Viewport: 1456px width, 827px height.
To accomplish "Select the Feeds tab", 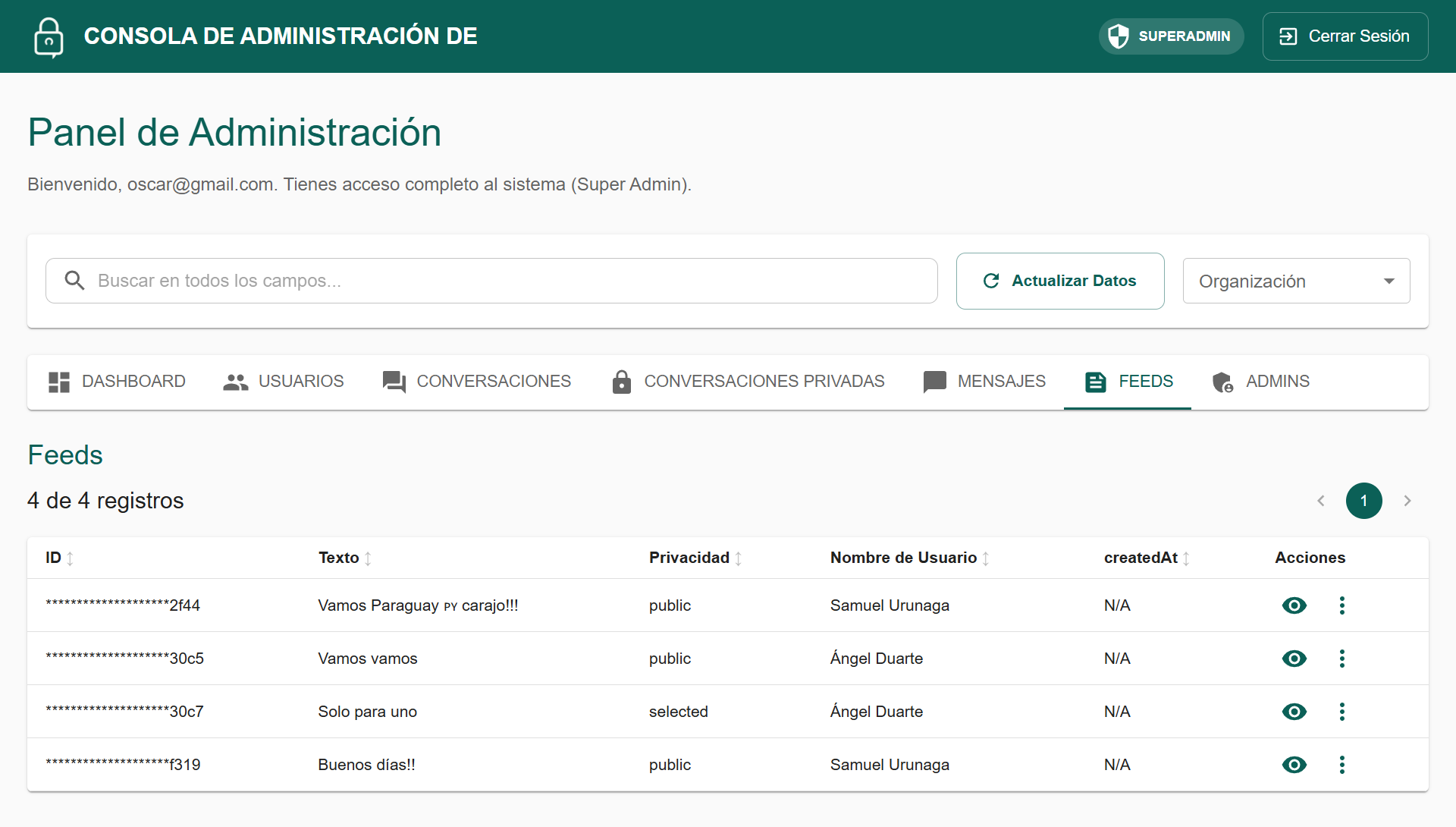I will click(1128, 382).
